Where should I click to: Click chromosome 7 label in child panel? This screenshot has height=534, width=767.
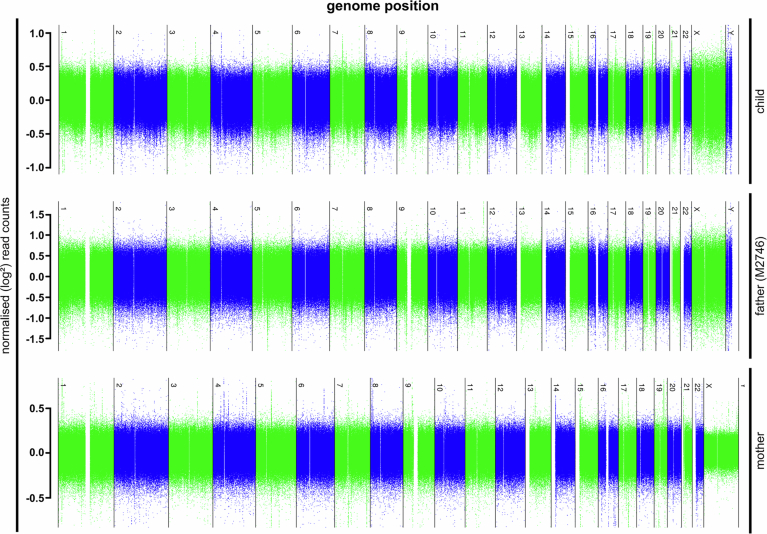[335, 33]
